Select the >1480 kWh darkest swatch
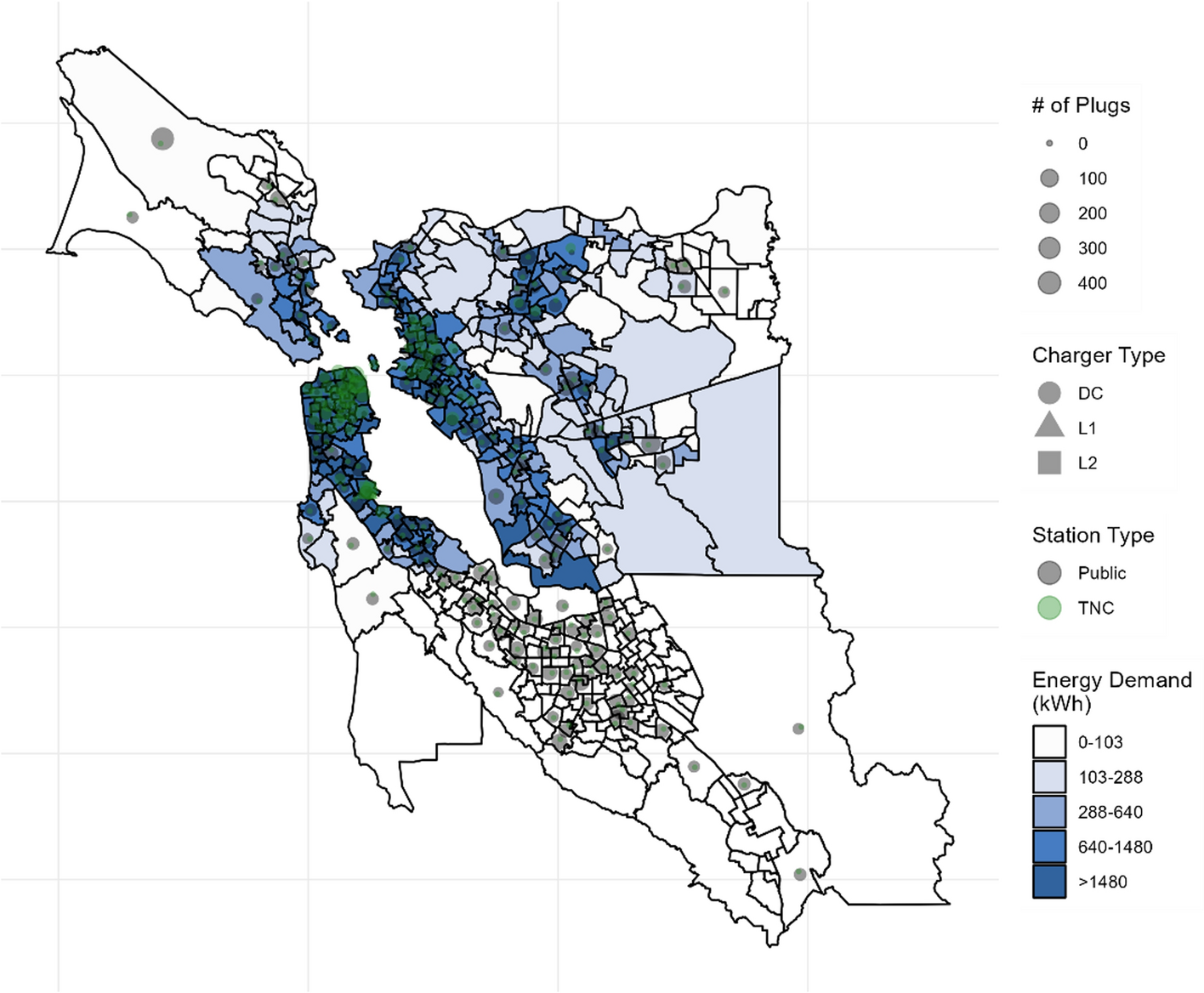This screenshot has width=1204, height=993. (x=1049, y=882)
